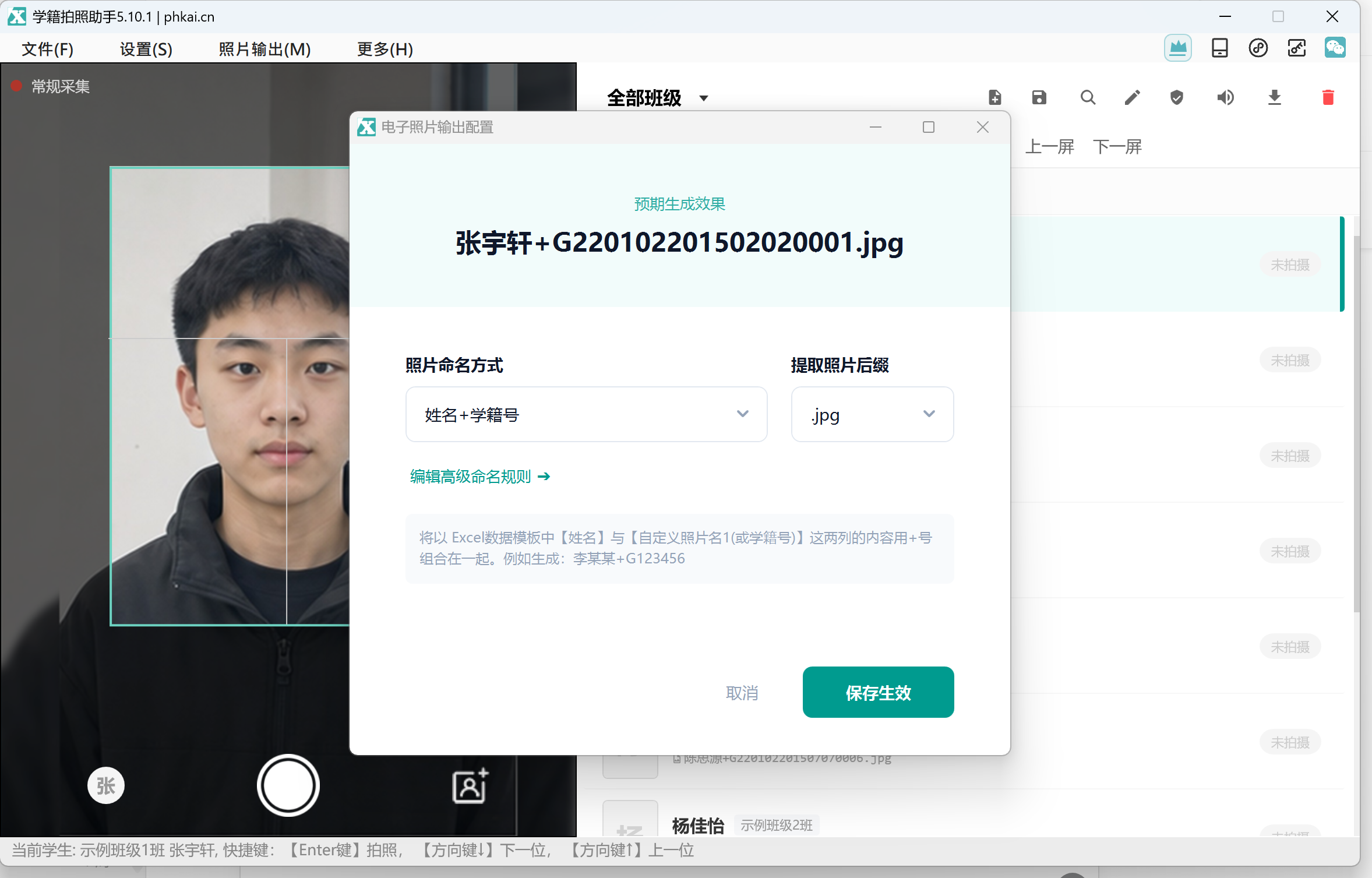This screenshot has width=1372, height=878.
Task: Click the shield check icon
Action: (1177, 97)
